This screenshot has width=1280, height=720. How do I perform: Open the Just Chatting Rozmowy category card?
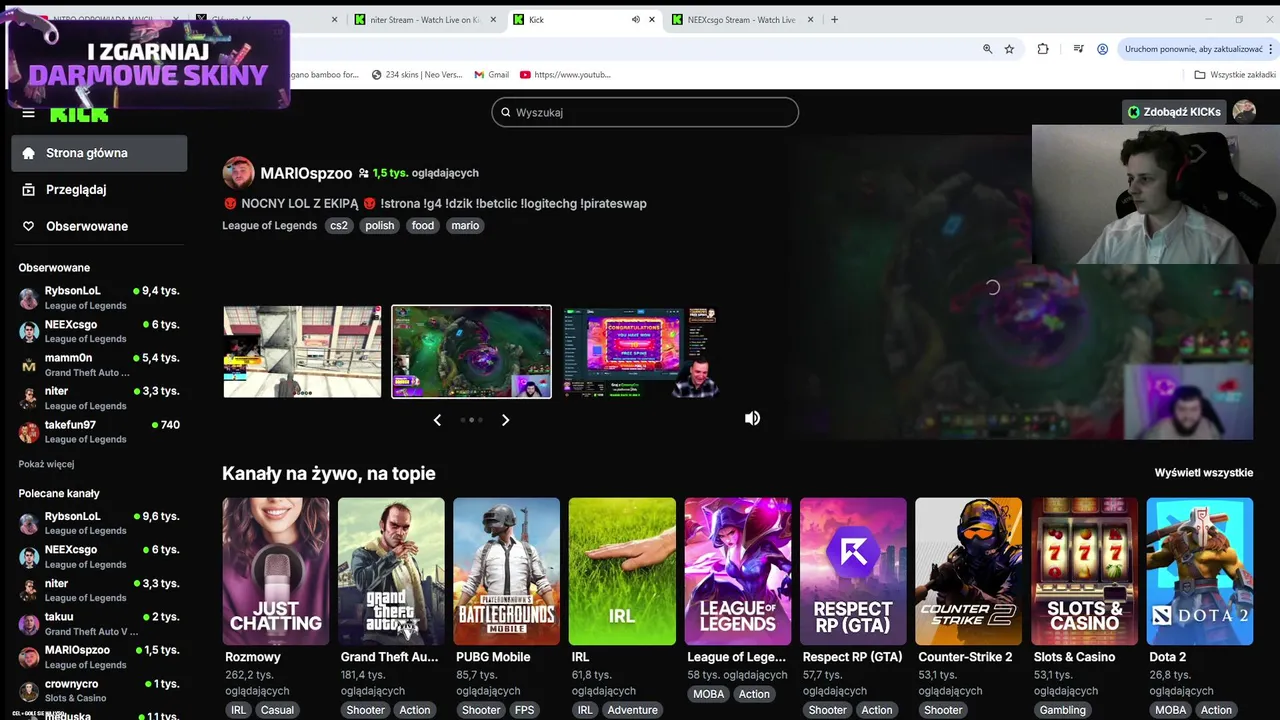tap(276, 571)
